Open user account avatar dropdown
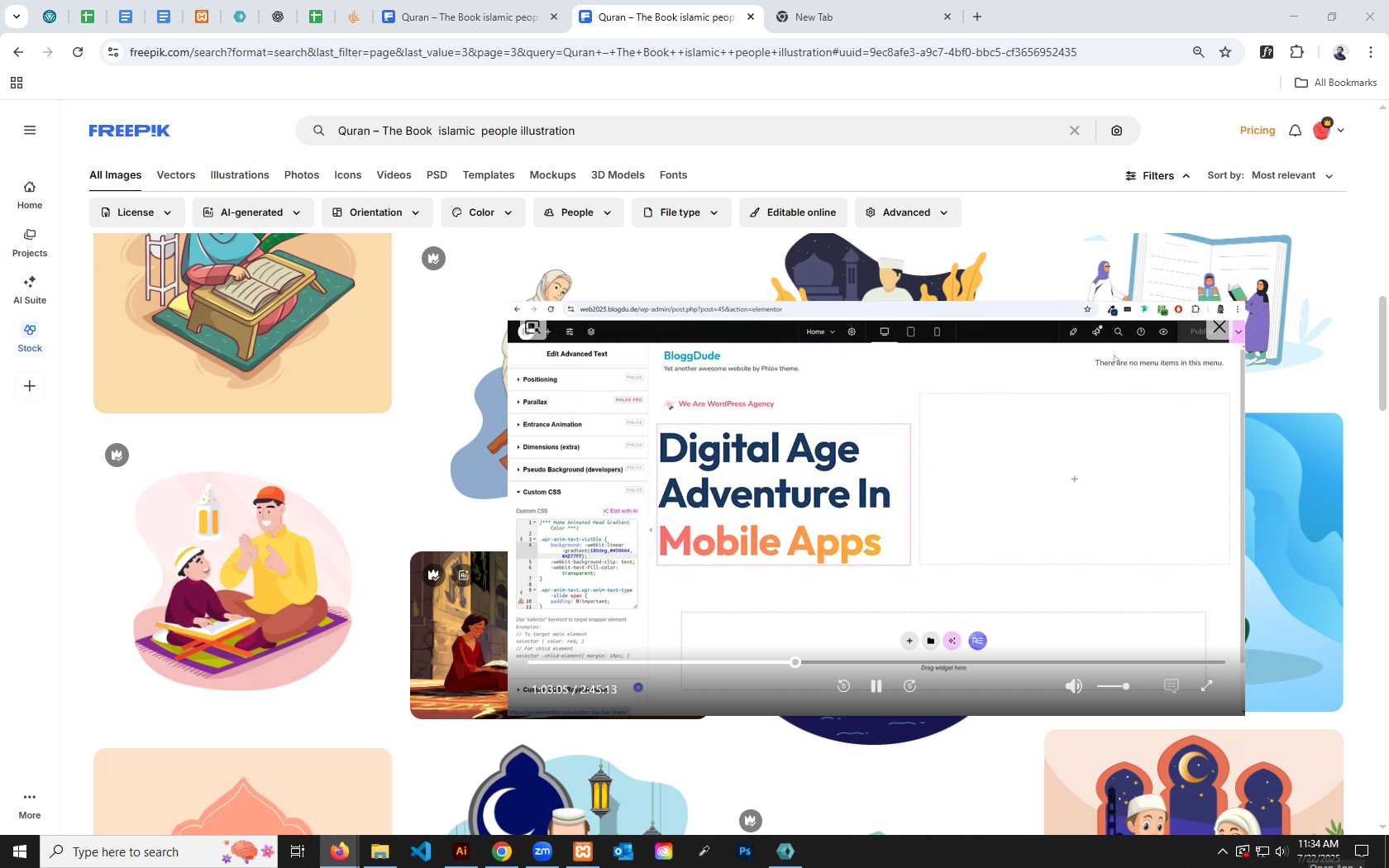 click(x=1329, y=130)
